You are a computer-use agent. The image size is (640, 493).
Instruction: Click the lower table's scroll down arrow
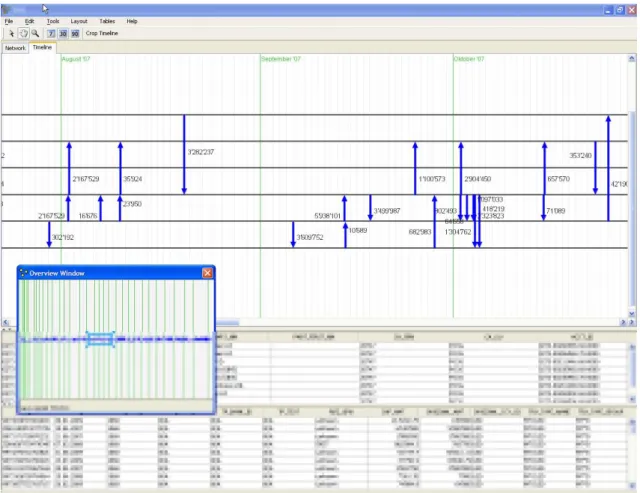tap(632, 484)
